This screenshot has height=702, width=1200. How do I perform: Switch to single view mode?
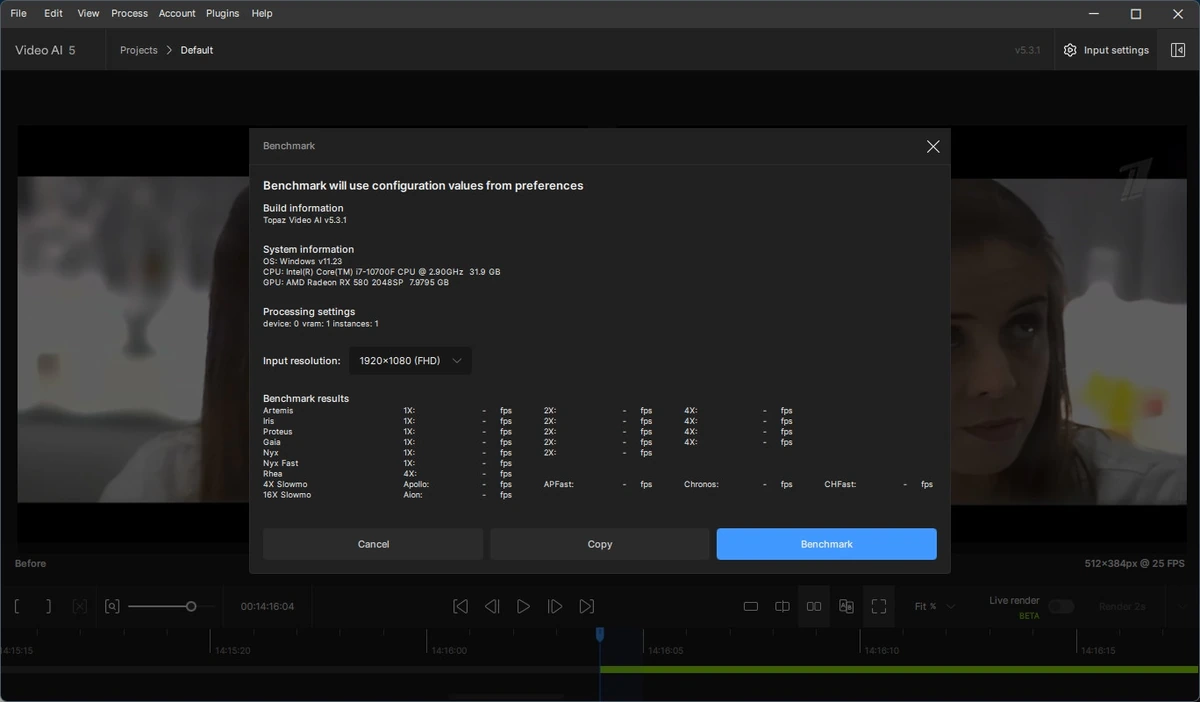point(751,606)
